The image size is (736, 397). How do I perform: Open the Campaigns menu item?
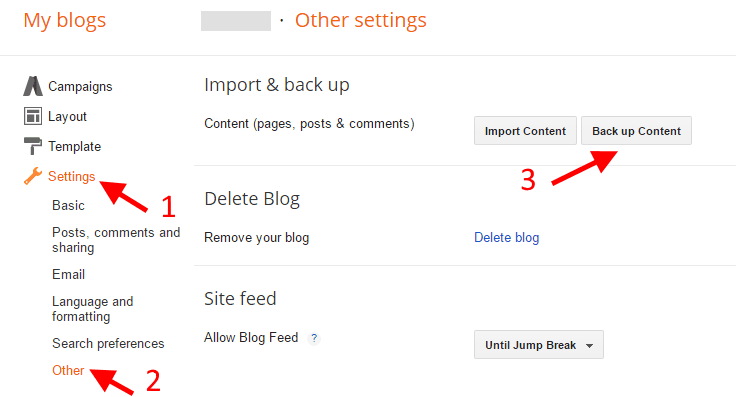80,87
